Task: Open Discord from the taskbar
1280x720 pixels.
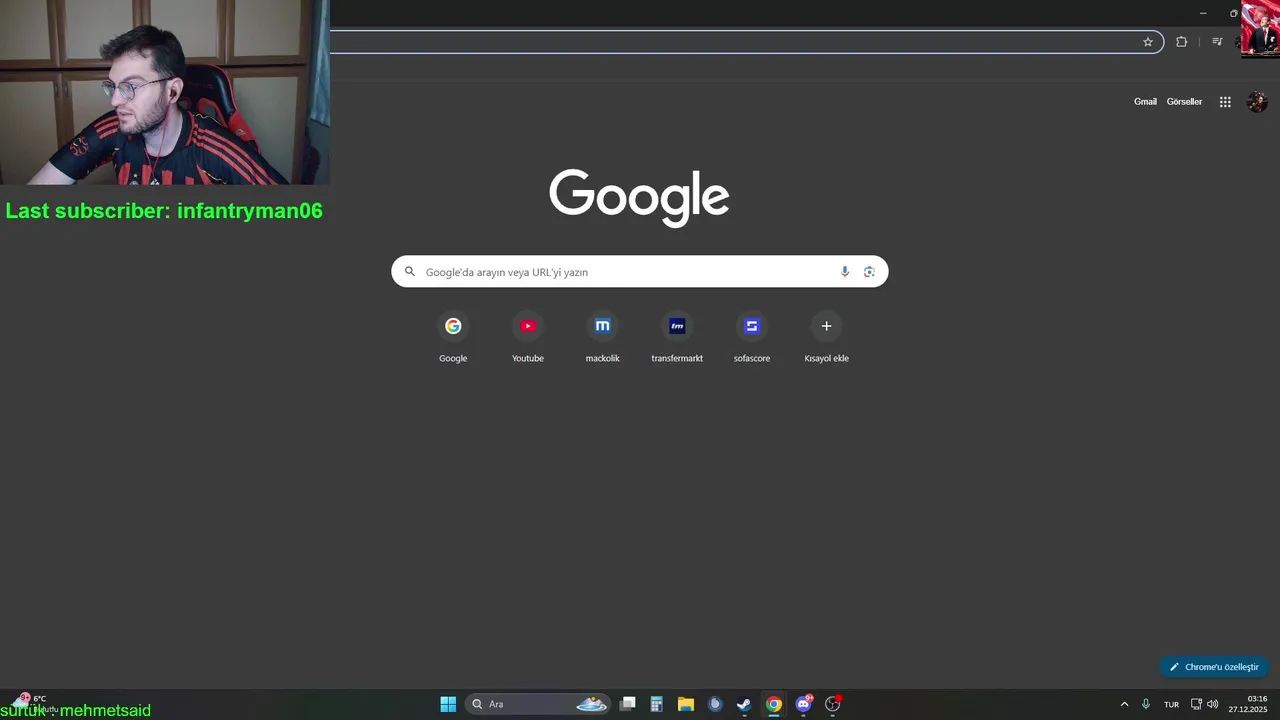Action: (803, 704)
